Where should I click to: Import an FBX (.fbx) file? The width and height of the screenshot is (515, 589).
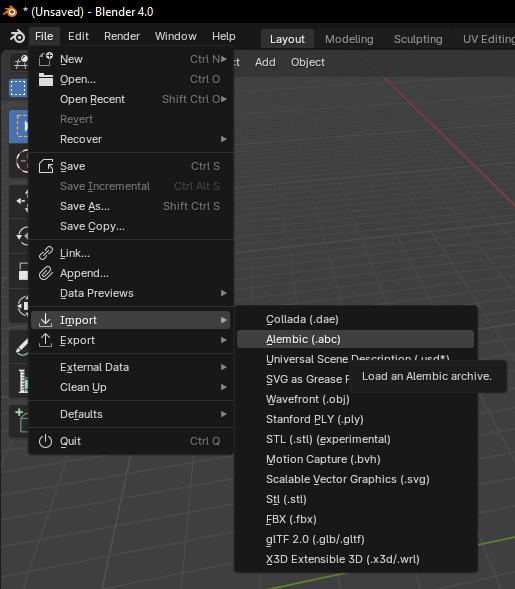(x=355, y=519)
